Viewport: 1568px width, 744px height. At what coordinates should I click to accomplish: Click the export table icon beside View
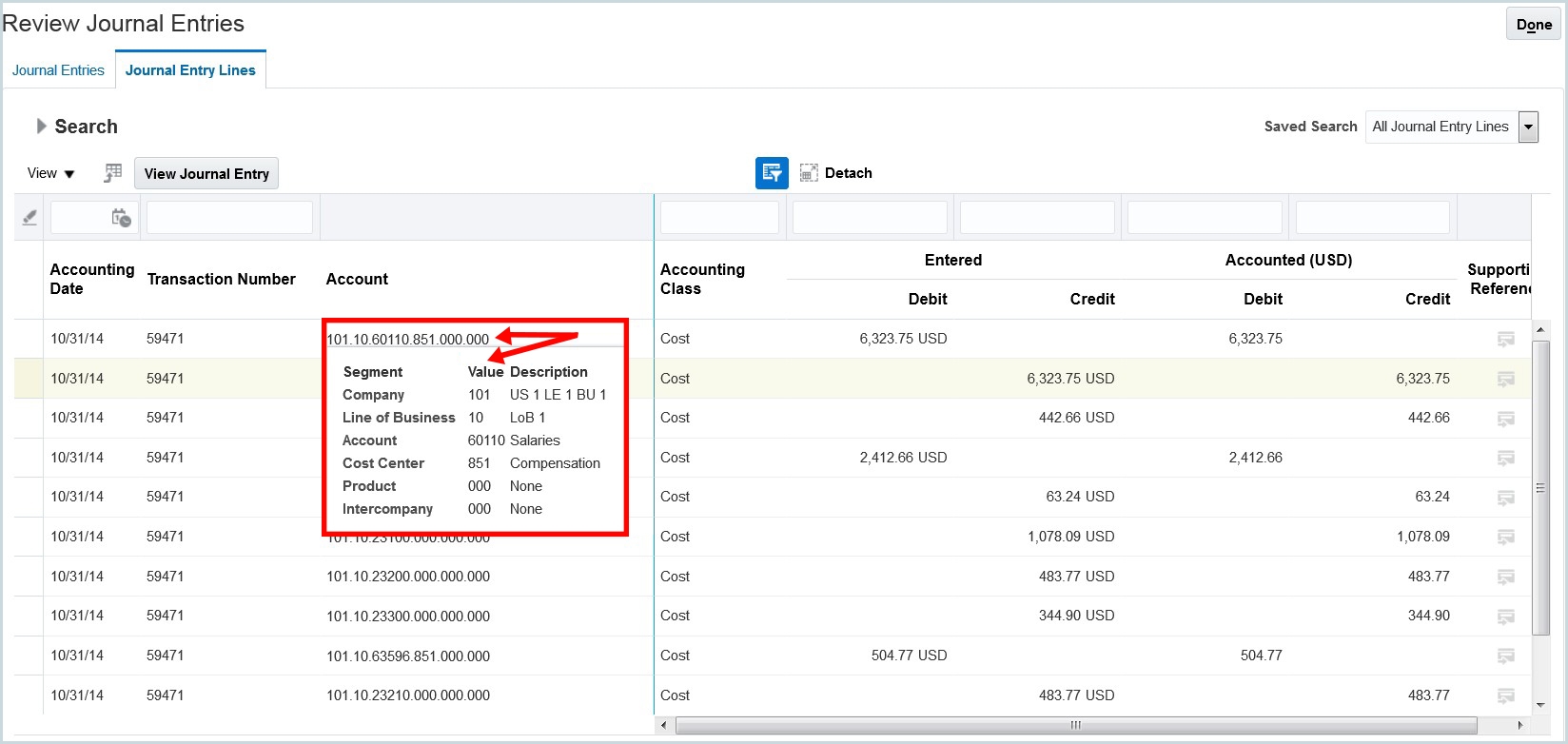(113, 173)
